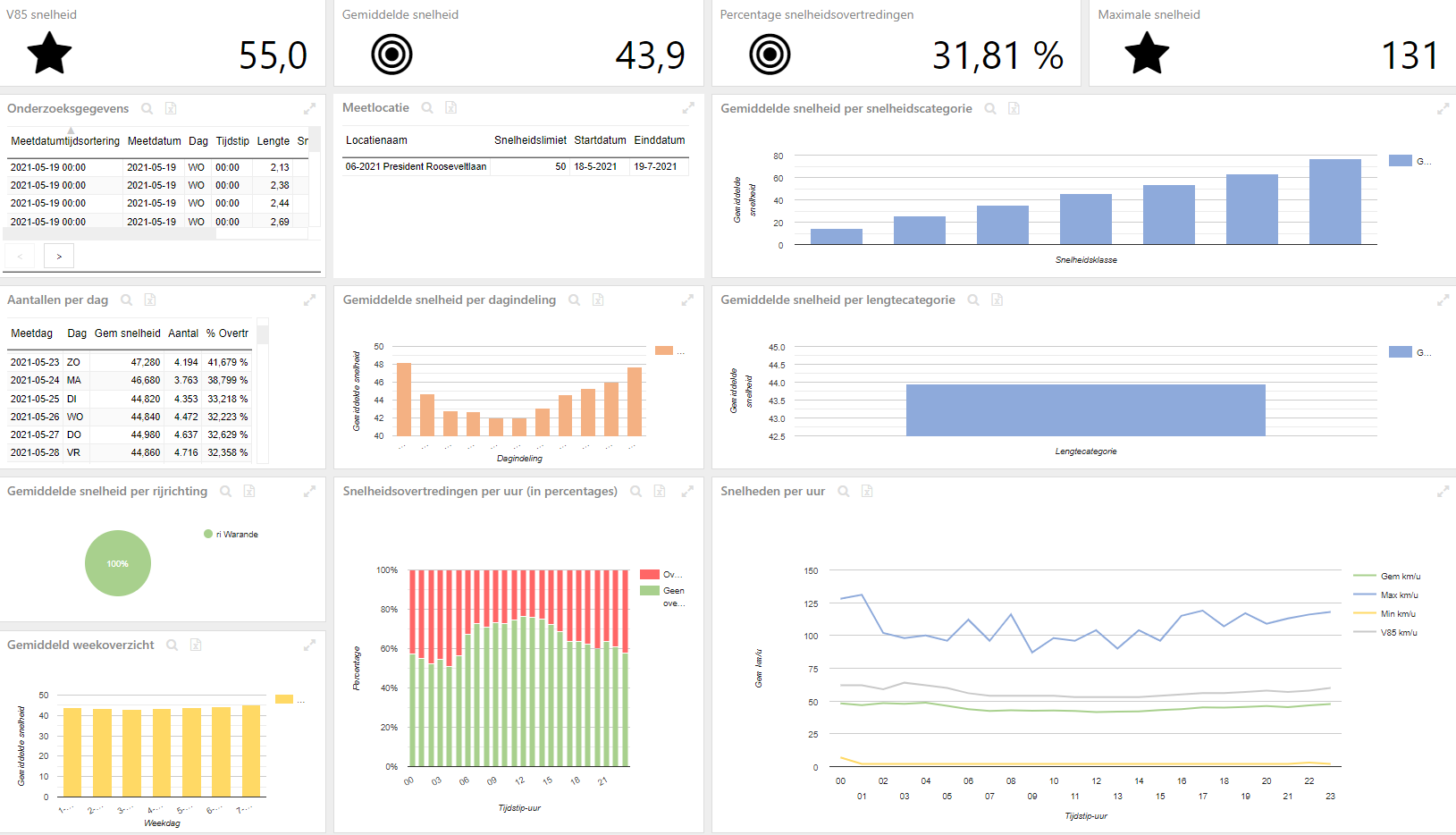The width and height of the screenshot is (1456, 835).
Task: Click search icon of Aantallen per dag
Action: (x=127, y=300)
